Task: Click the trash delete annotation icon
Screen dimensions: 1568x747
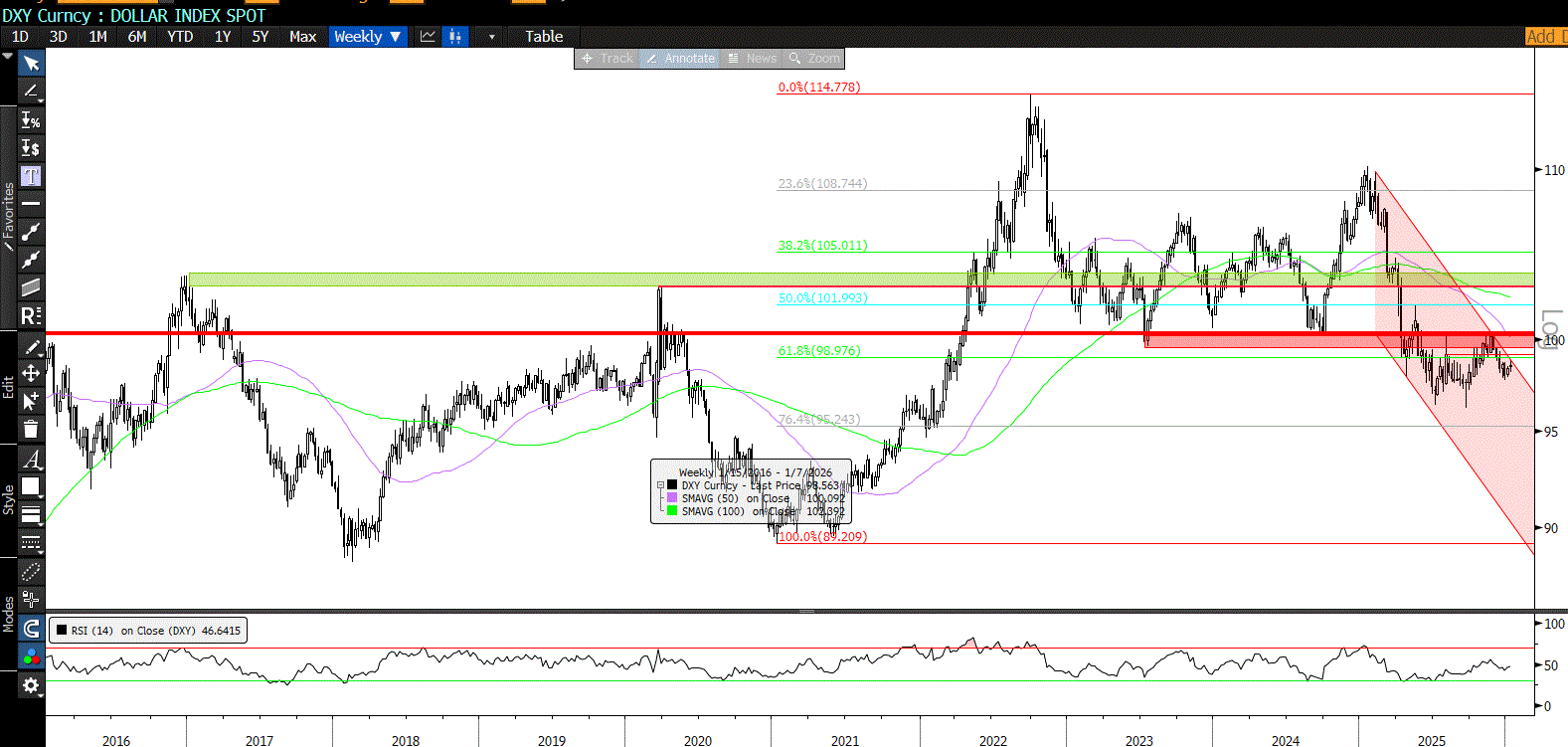Action: (x=31, y=430)
